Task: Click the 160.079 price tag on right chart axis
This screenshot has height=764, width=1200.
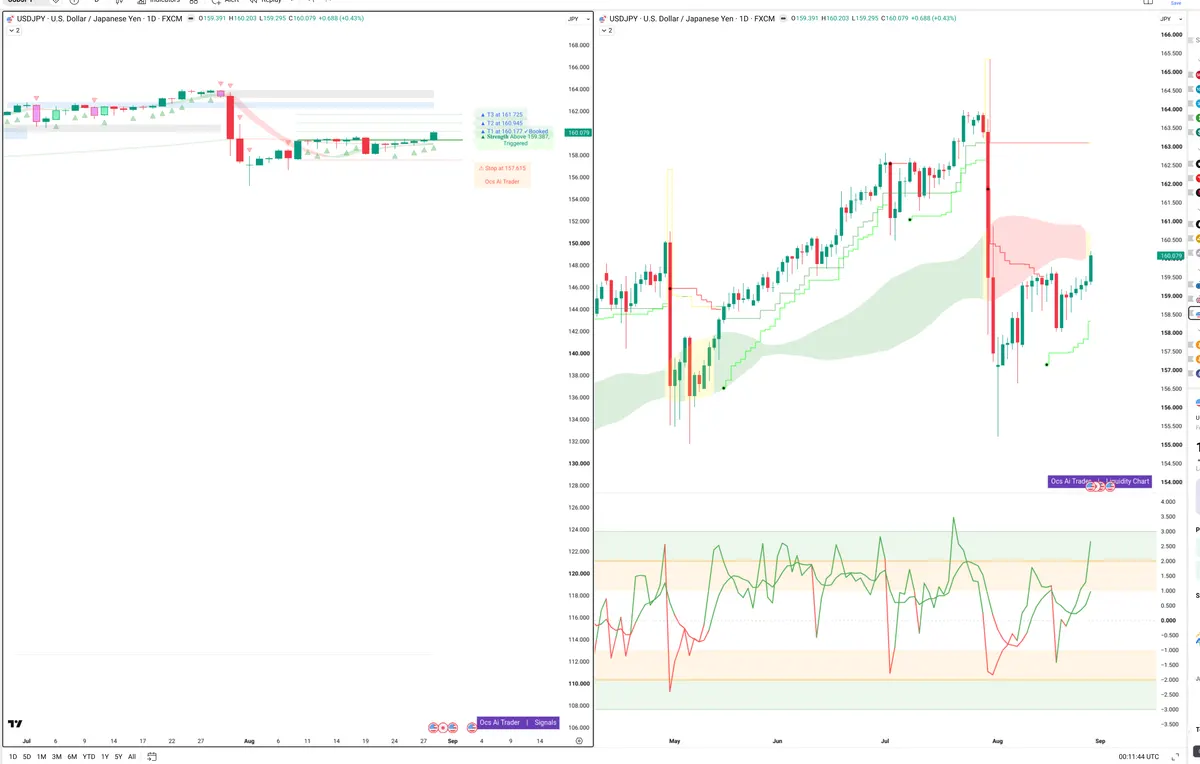Action: click(1173, 254)
